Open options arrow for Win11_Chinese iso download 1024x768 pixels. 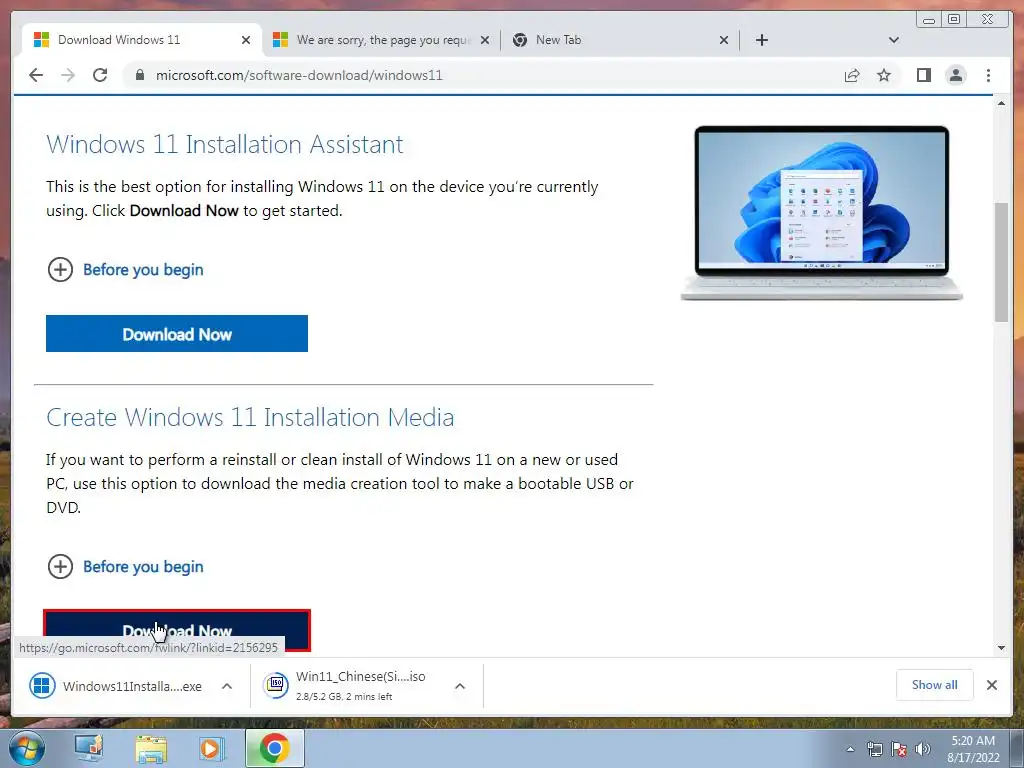pos(460,686)
